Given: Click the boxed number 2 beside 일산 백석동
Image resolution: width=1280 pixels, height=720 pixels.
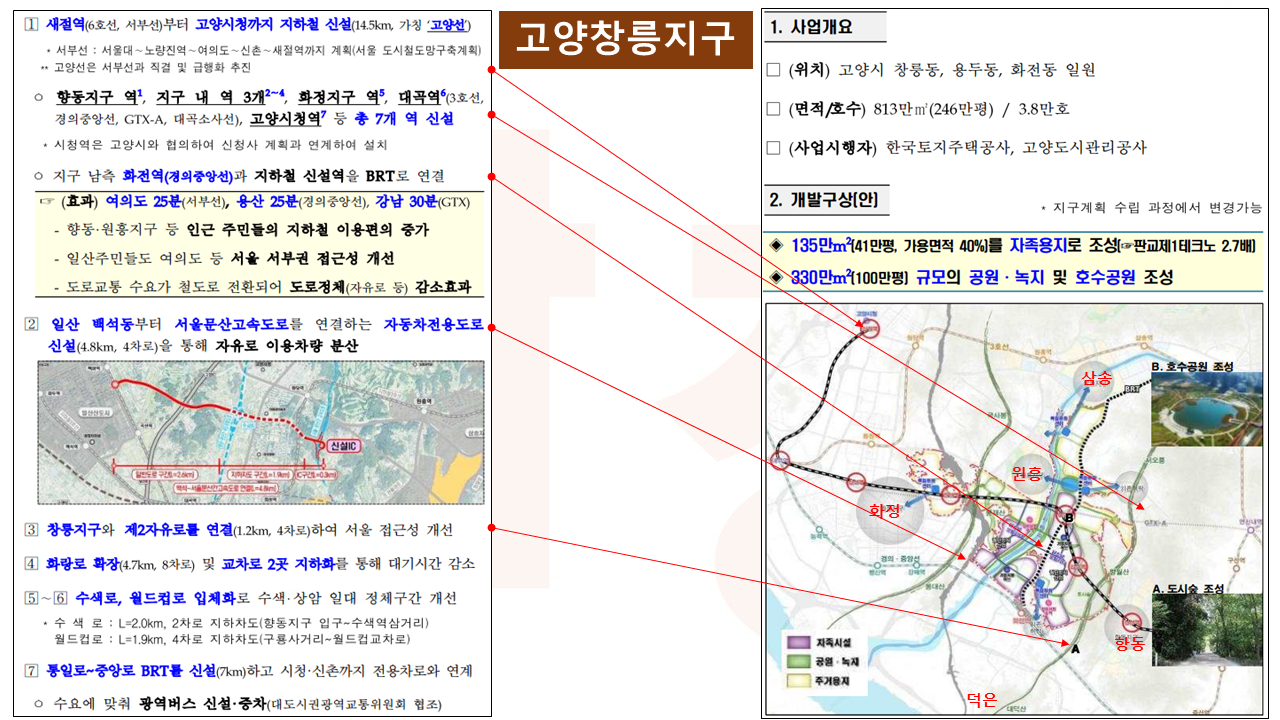Looking at the screenshot, I should [31, 324].
